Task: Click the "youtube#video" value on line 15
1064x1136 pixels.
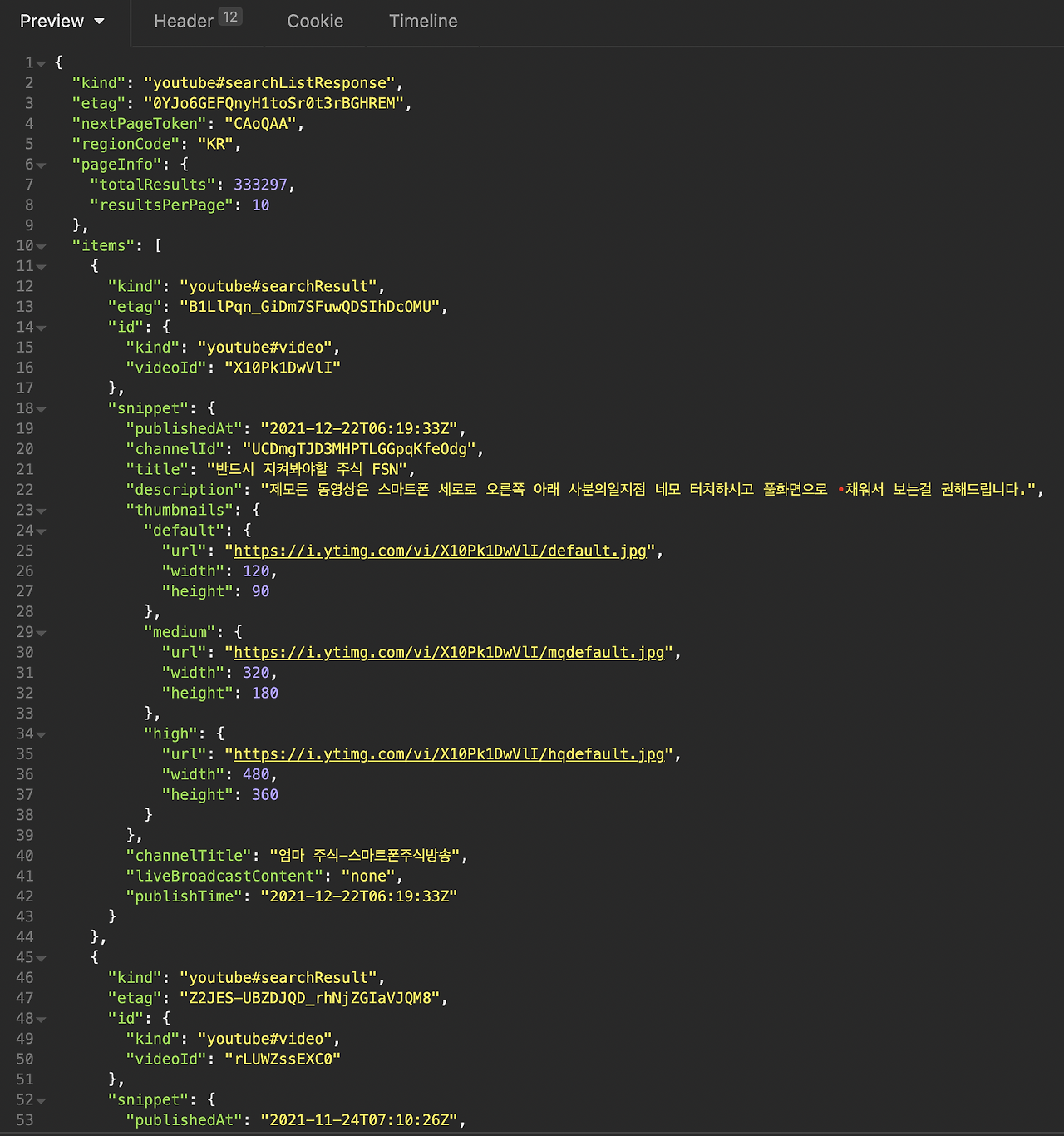Action: tap(265, 348)
